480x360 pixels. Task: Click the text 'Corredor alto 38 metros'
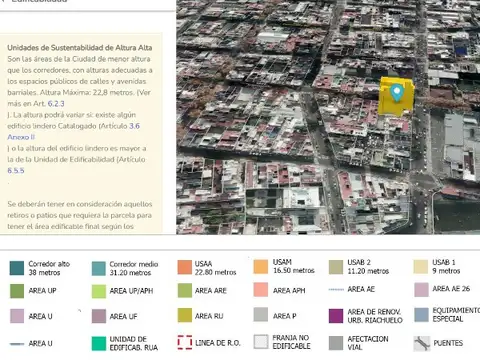click(49, 268)
